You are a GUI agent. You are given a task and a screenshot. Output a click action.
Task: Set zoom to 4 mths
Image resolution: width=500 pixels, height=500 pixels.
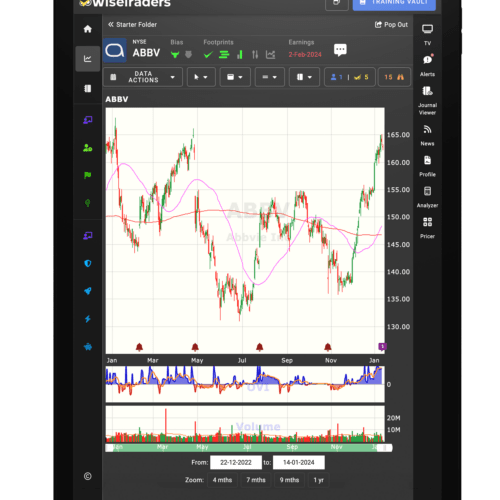[x=222, y=480]
